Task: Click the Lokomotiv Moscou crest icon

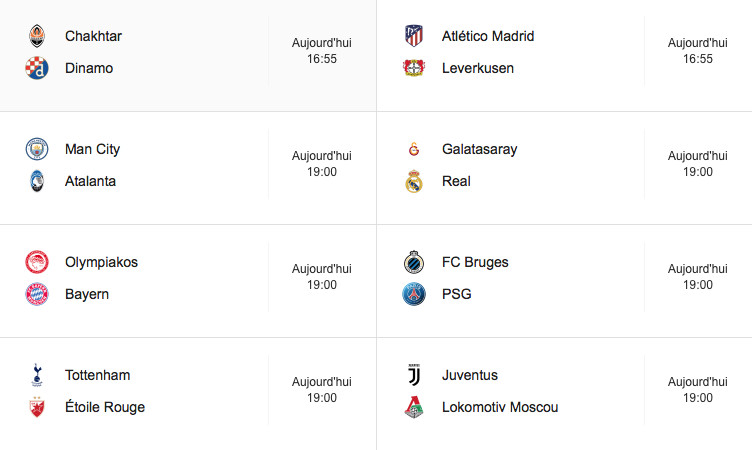Action: pyautogui.click(x=414, y=407)
